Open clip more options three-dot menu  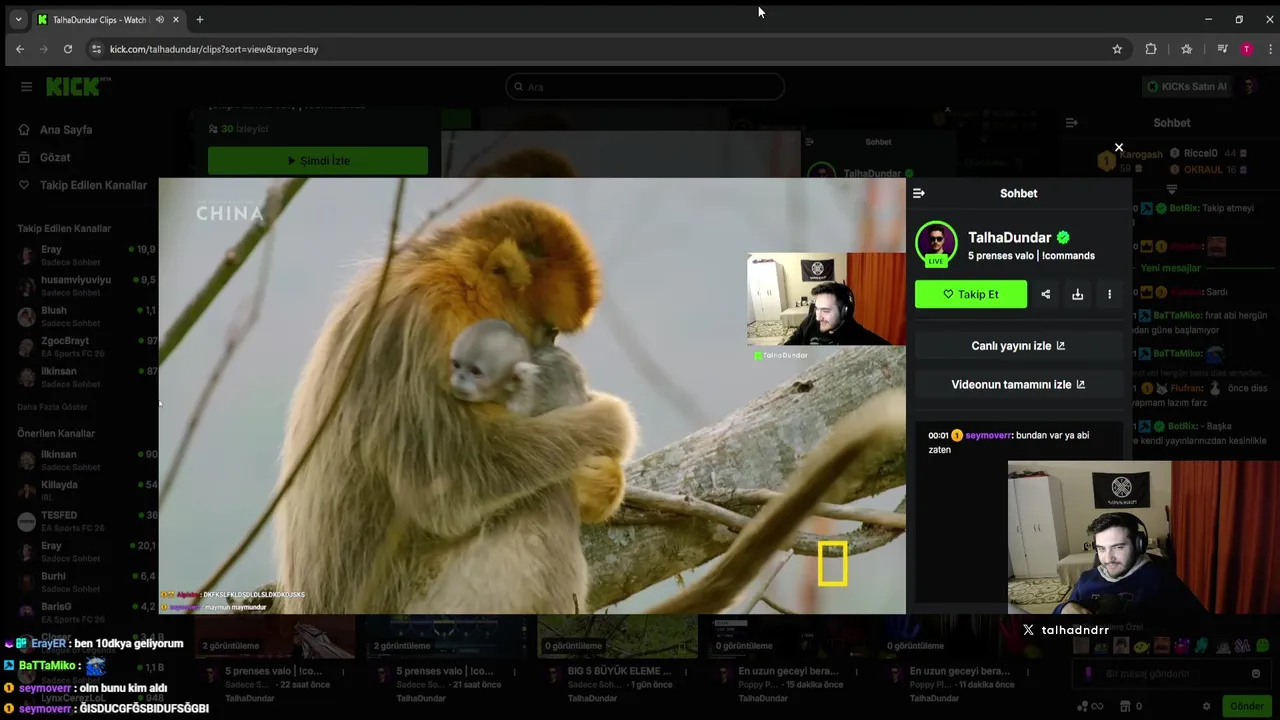(1109, 294)
